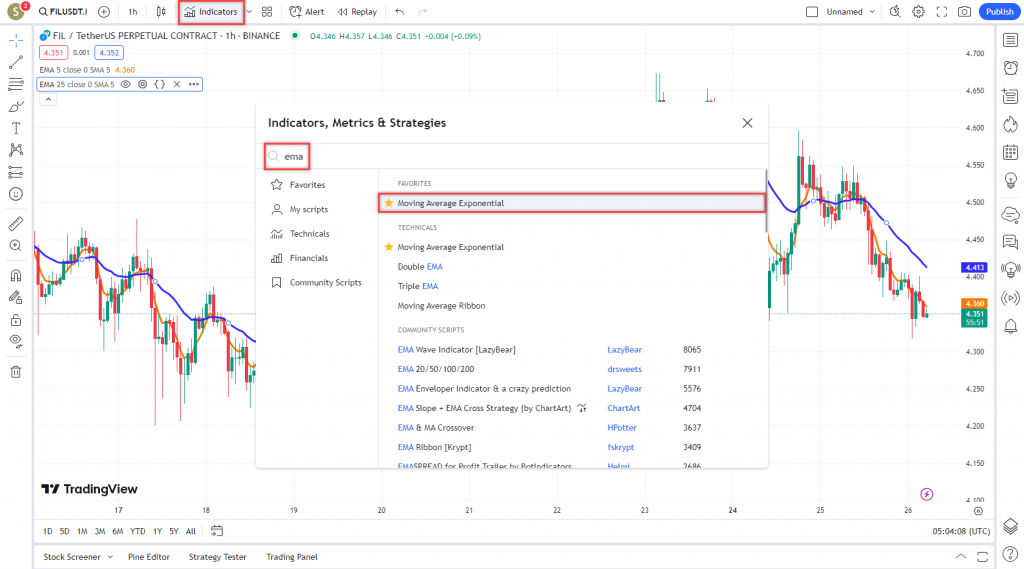Select the ruler measure tool

16,224
